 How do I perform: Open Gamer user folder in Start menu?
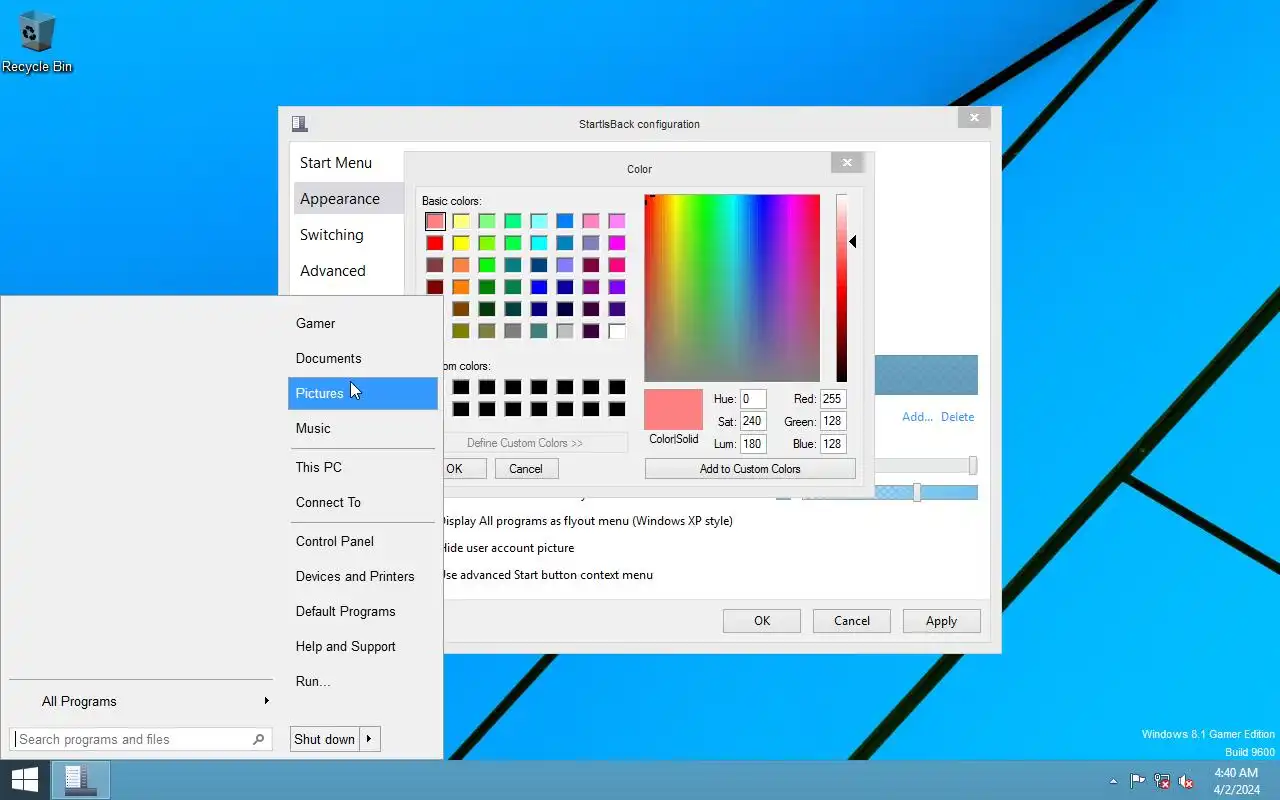coord(363,323)
